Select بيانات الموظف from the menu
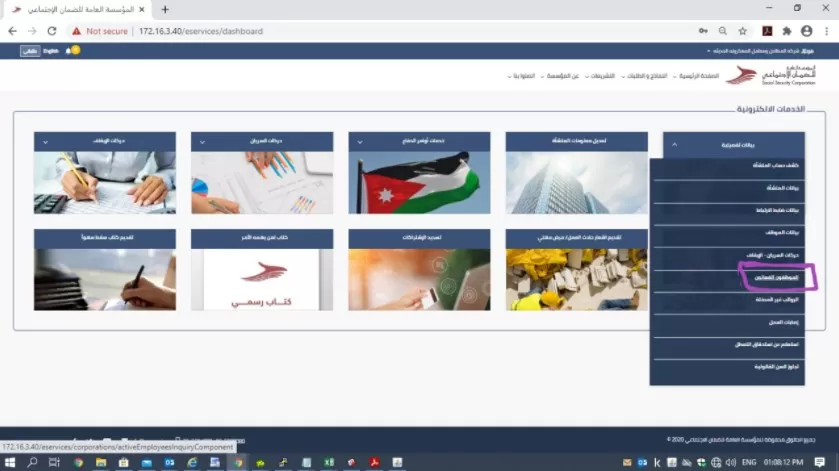Image resolution: width=839 pixels, height=471 pixels. (x=727, y=232)
